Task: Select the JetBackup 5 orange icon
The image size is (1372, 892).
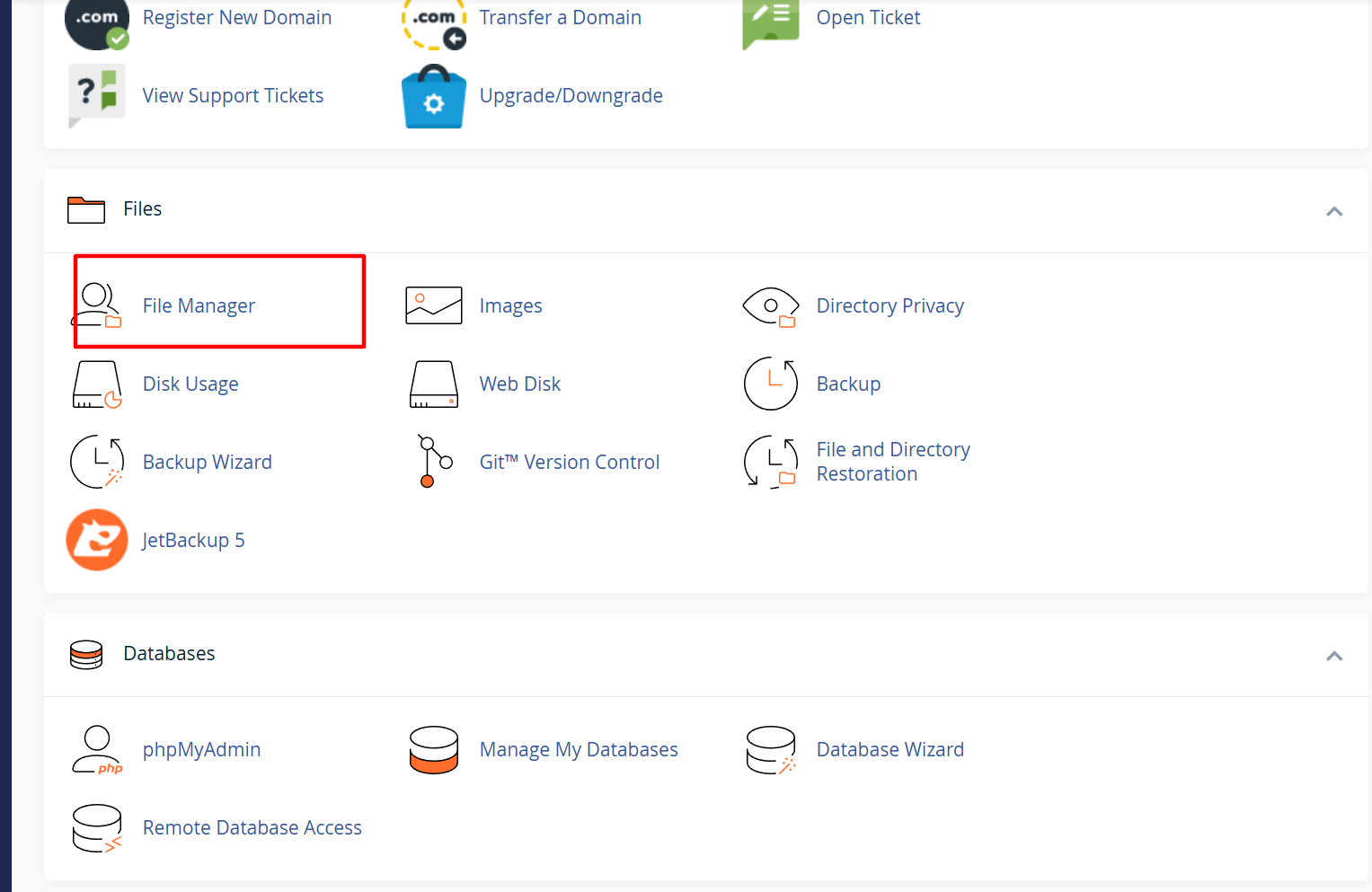Action: click(97, 540)
